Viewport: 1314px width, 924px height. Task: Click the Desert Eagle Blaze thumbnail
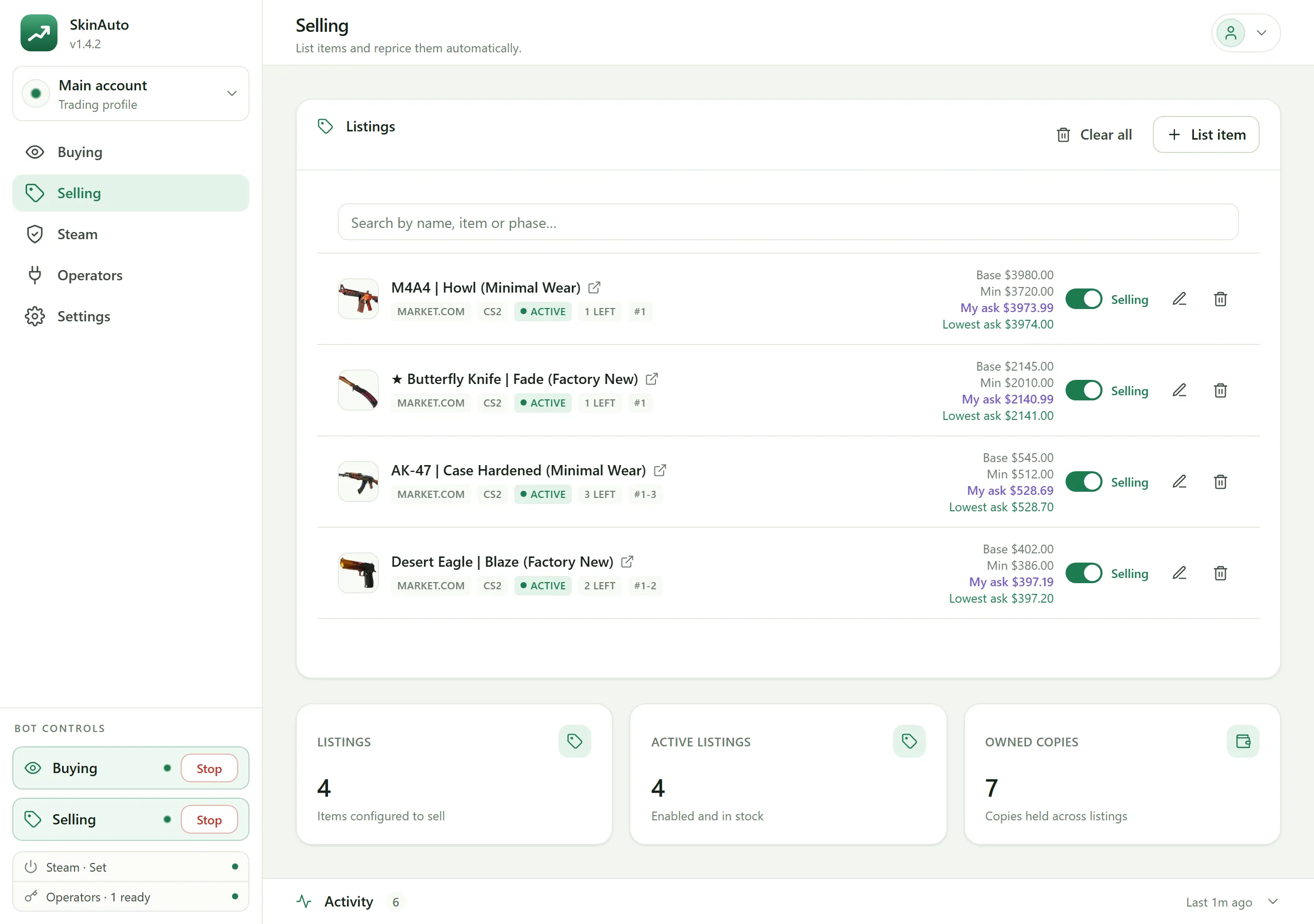click(x=358, y=573)
